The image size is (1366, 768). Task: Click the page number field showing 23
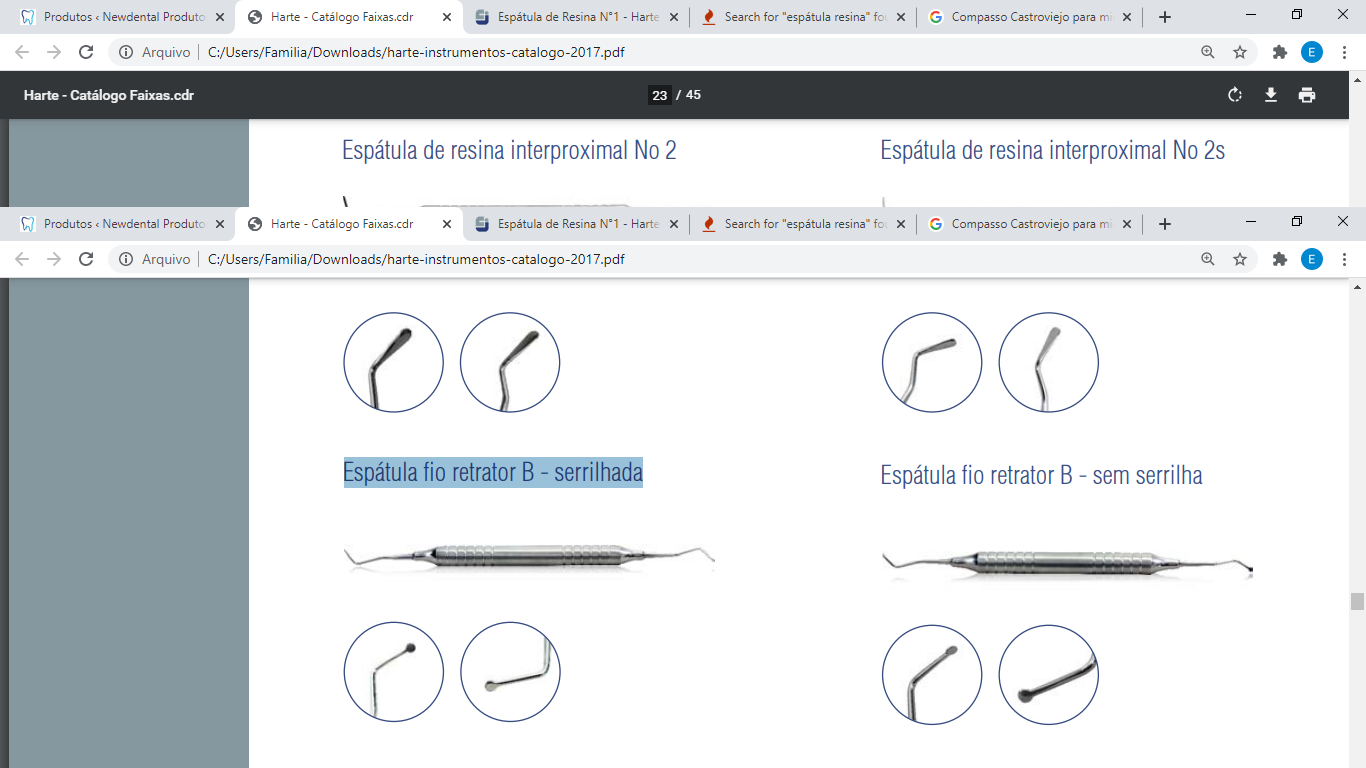tap(659, 95)
